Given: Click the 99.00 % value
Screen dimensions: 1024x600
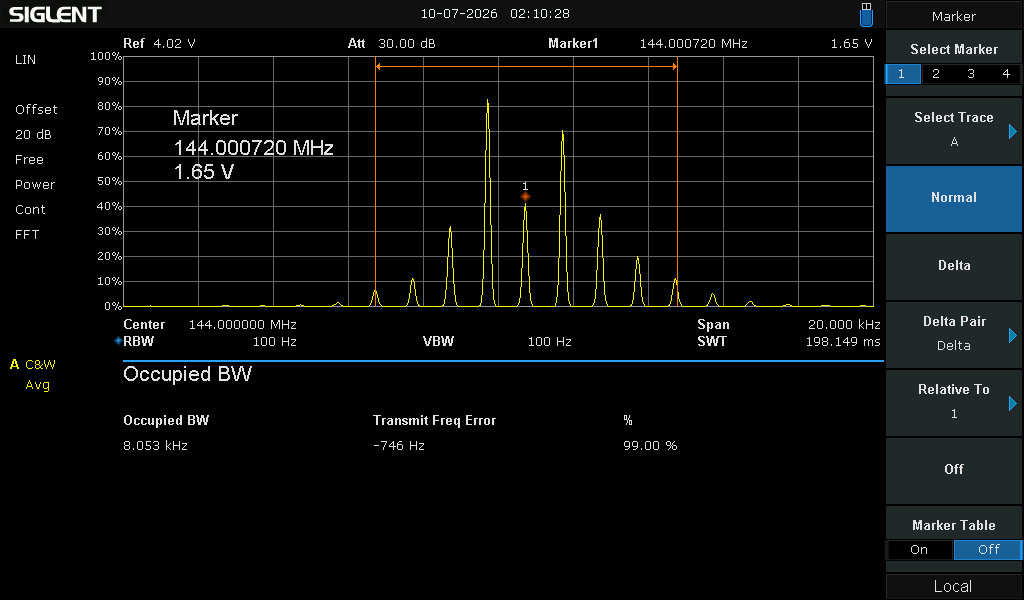Looking at the screenshot, I should point(650,446).
